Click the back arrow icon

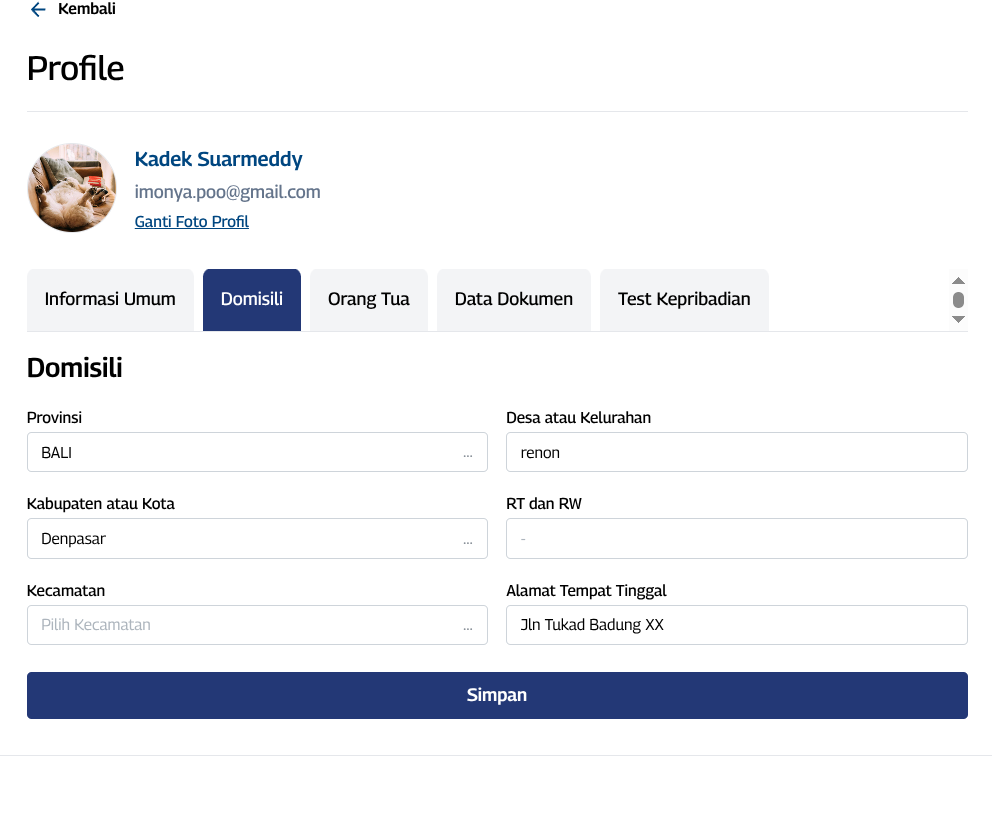click(38, 10)
